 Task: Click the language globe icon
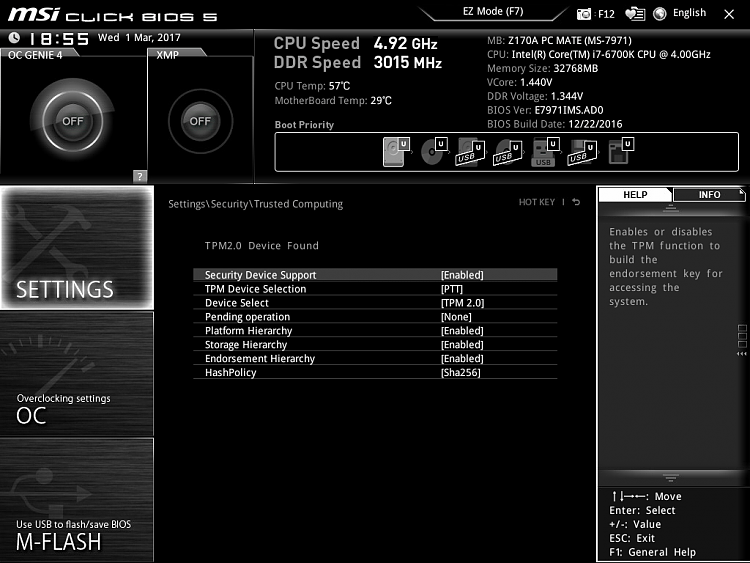(x=660, y=14)
